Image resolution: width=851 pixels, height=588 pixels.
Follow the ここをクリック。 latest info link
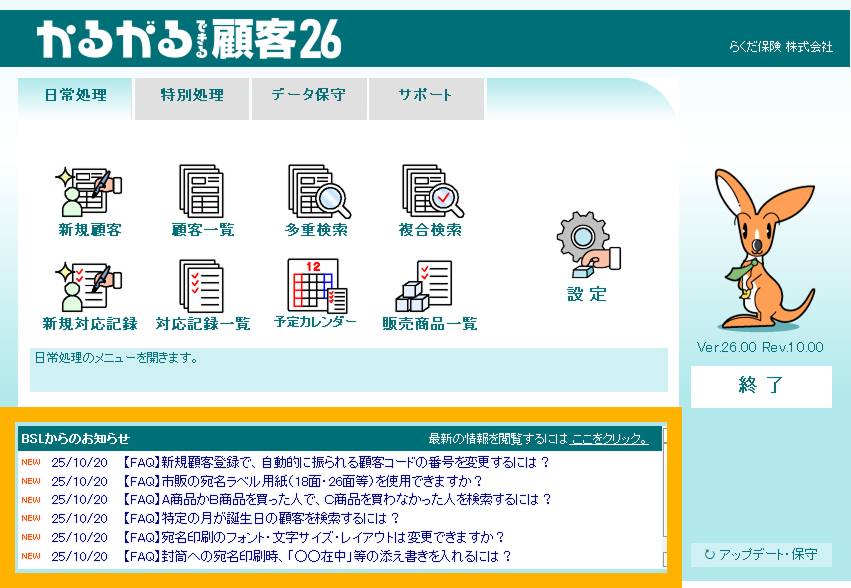click(x=609, y=439)
